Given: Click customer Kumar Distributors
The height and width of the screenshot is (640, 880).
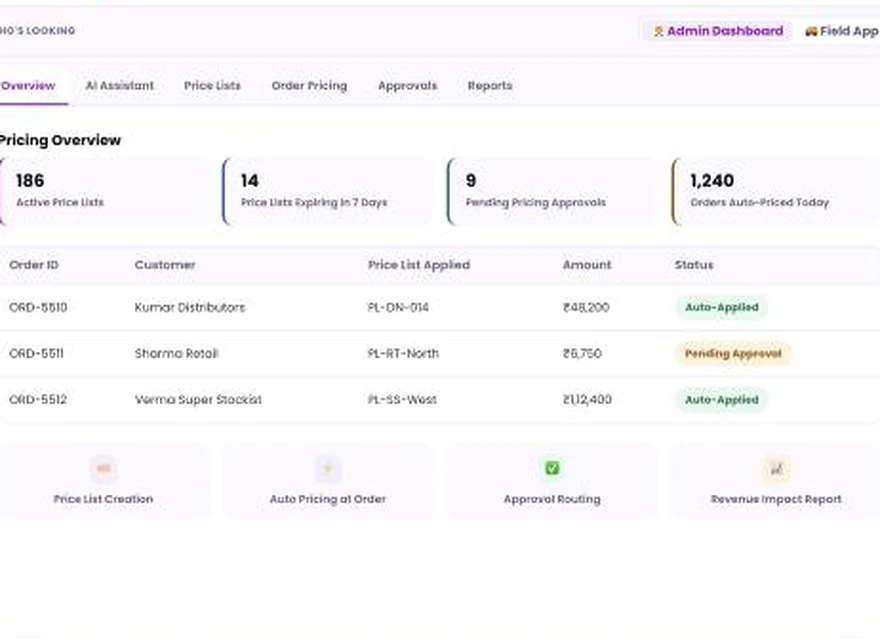Looking at the screenshot, I should coord(190,308).
